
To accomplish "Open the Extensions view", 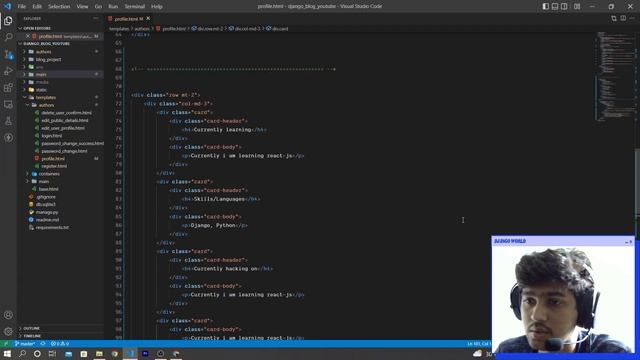I will [x=8, y=88].
